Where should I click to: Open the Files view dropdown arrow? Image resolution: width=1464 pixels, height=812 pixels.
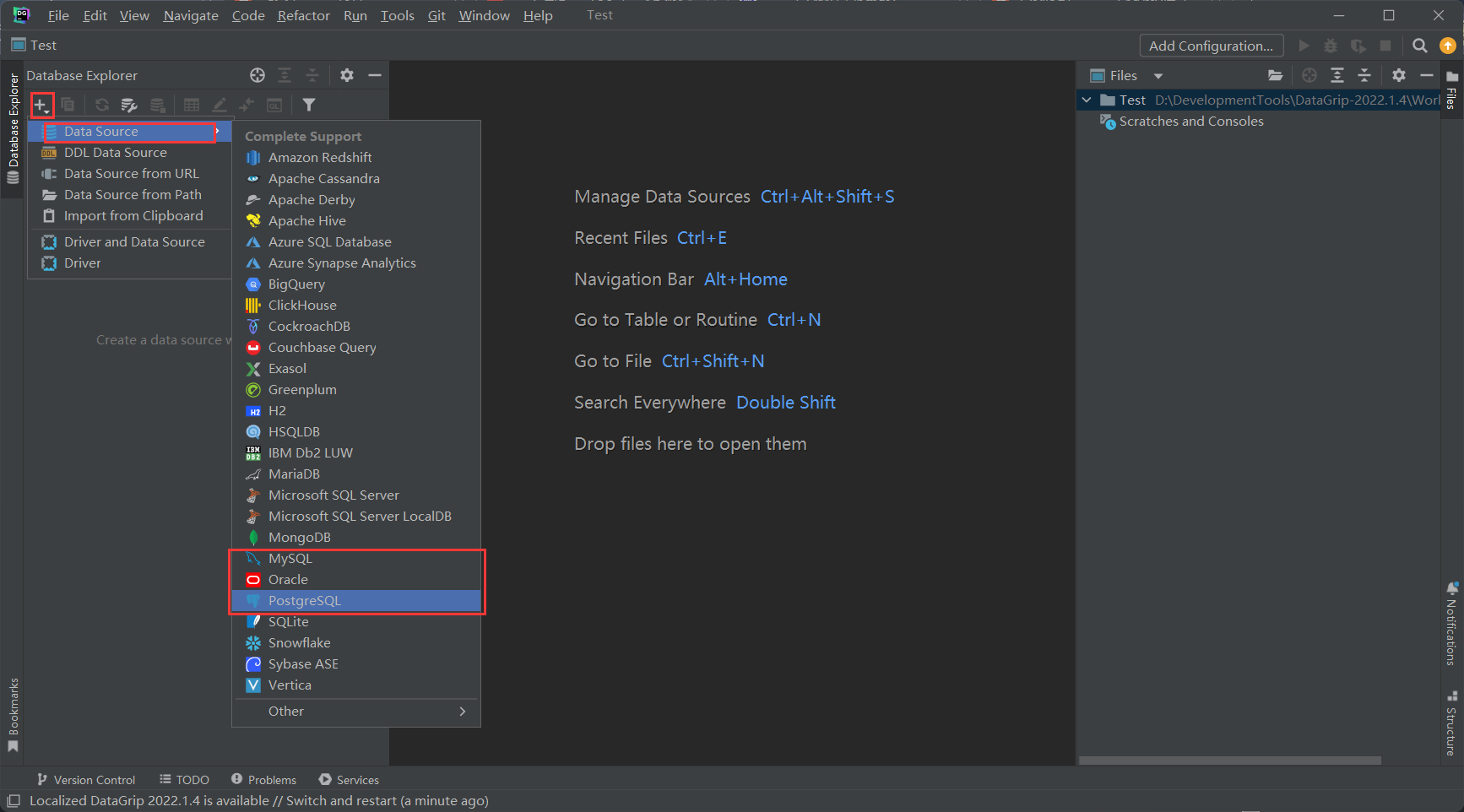[1158, 76]
